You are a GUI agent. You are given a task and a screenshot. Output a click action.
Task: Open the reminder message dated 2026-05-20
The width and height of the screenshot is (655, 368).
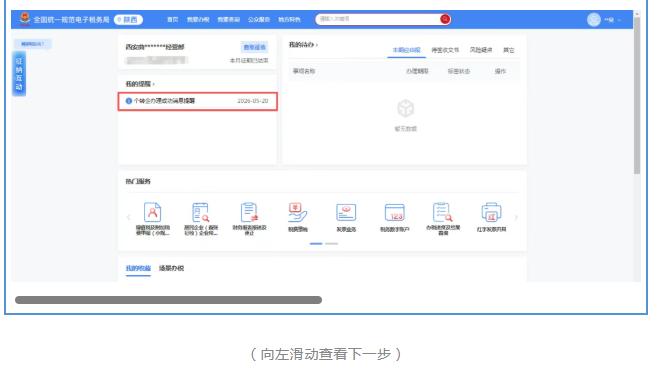pos(198,101)
